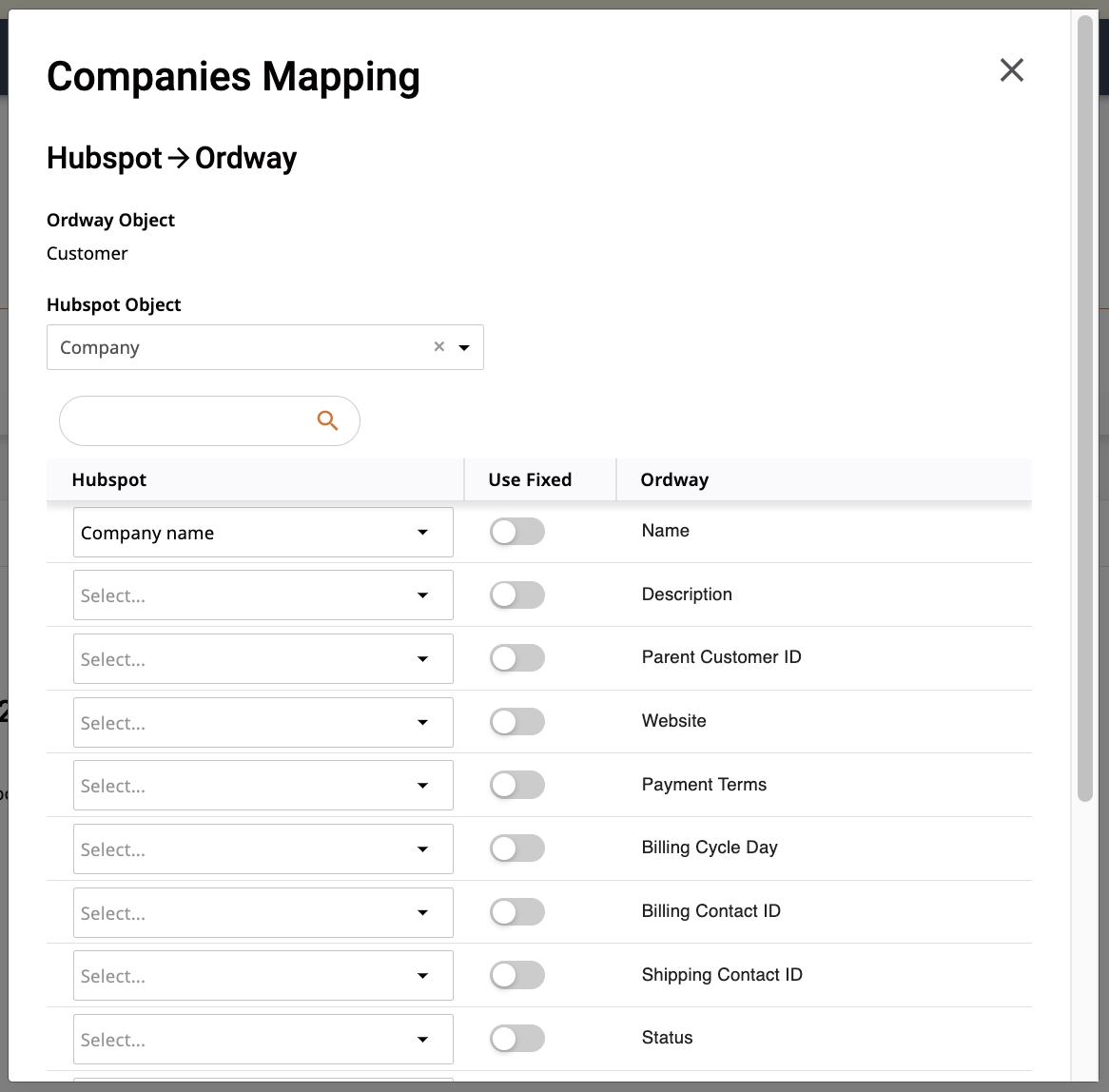Expand Hubspot select for Payment Terms
1109x1092 pixels.
[263, 785]
